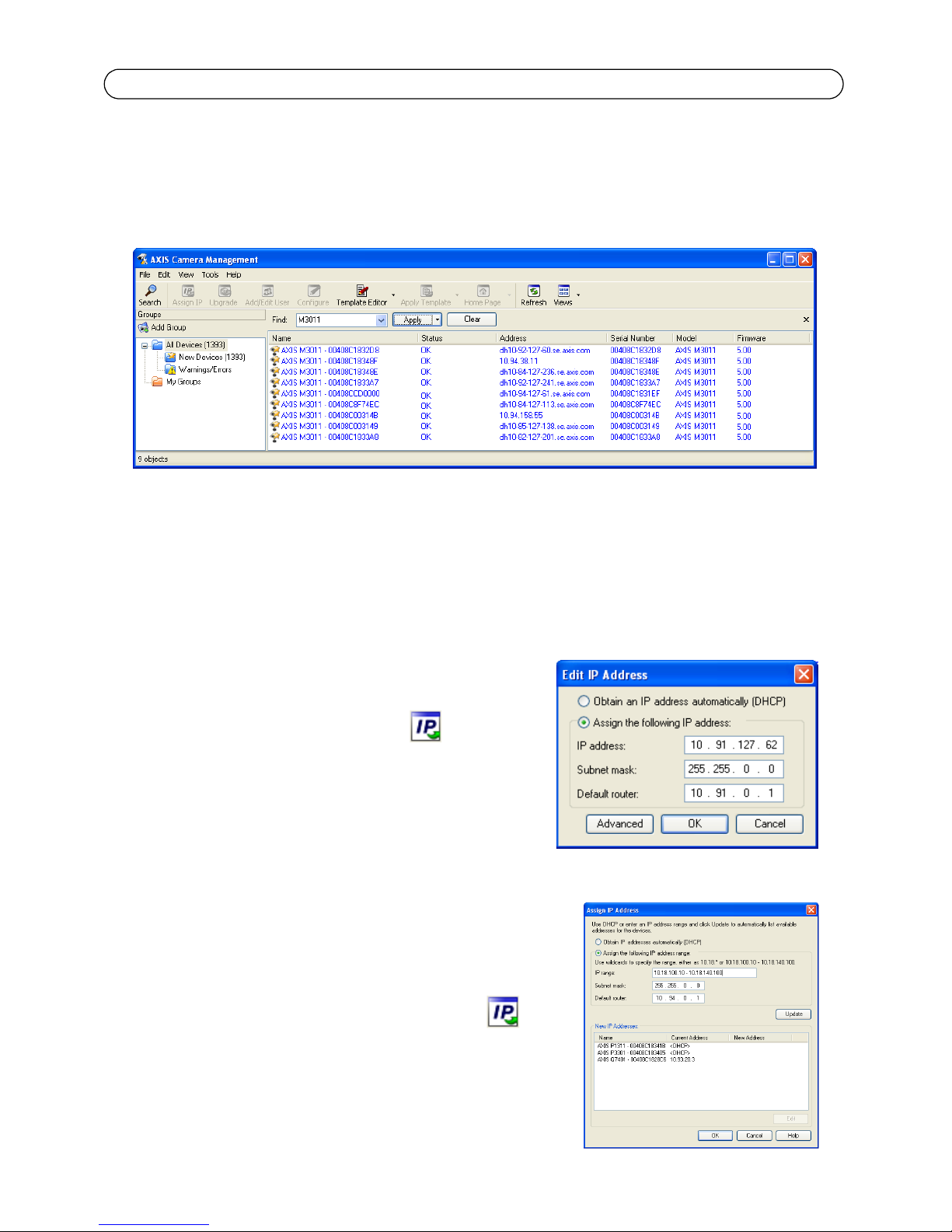Select 'Assign the following IP address' radio
The image size is (952, 1232).
[584, 722]
